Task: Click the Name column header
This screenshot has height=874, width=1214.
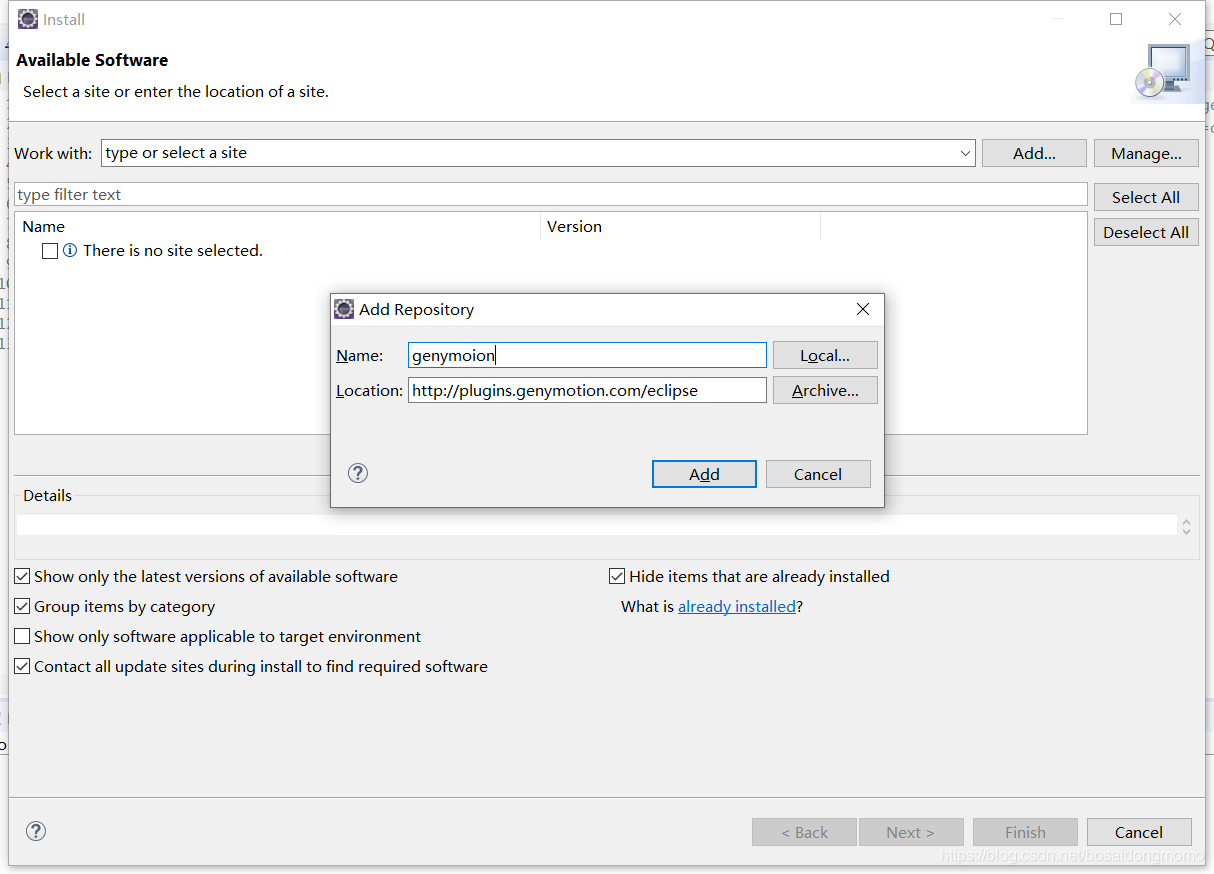Action: [x=277, y=227]
